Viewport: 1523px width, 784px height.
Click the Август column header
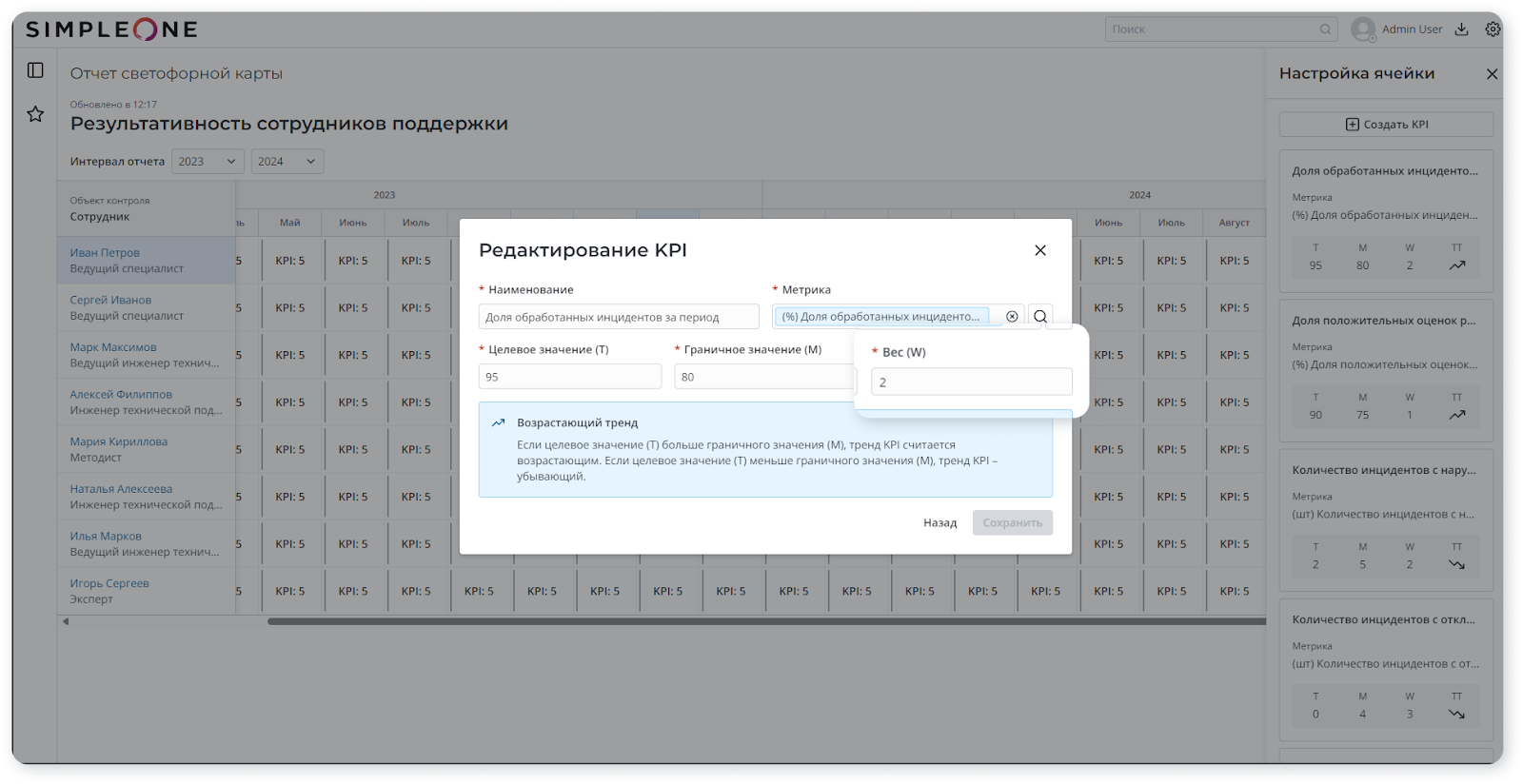pyautogui.click(x=1235, y=223)
